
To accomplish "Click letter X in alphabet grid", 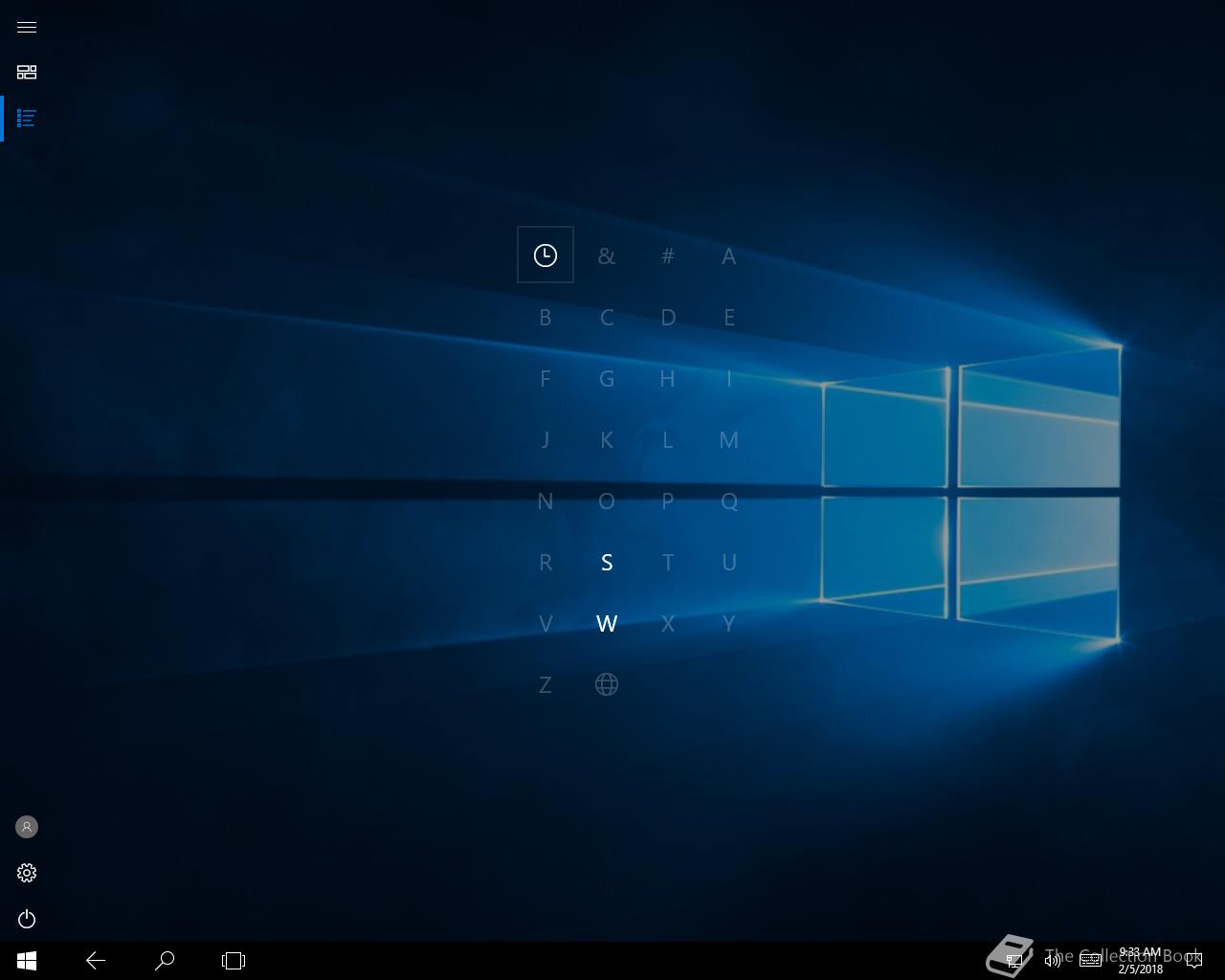I will click(x=668, y=624).
